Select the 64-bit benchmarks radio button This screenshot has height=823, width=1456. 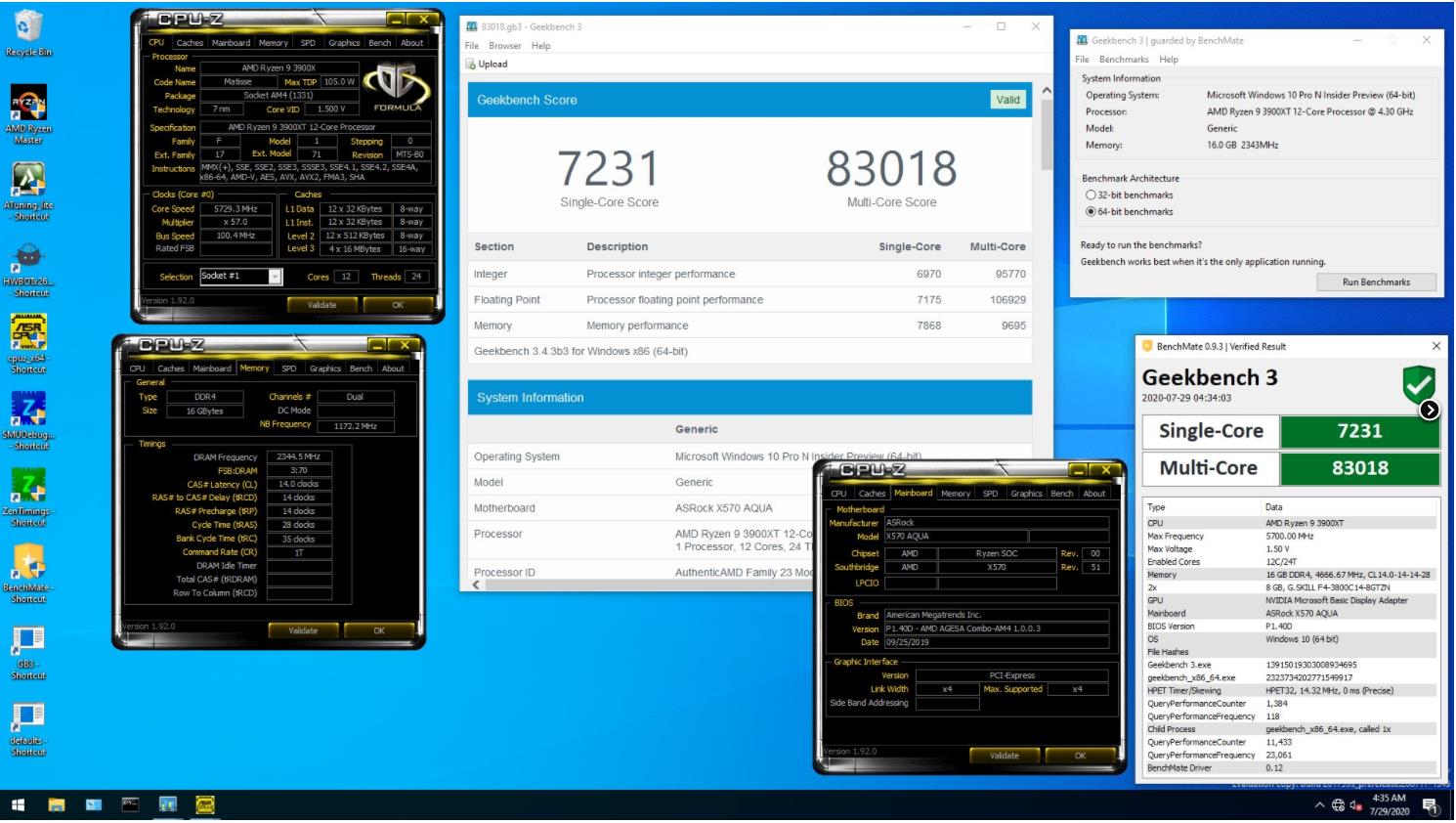1090,211
